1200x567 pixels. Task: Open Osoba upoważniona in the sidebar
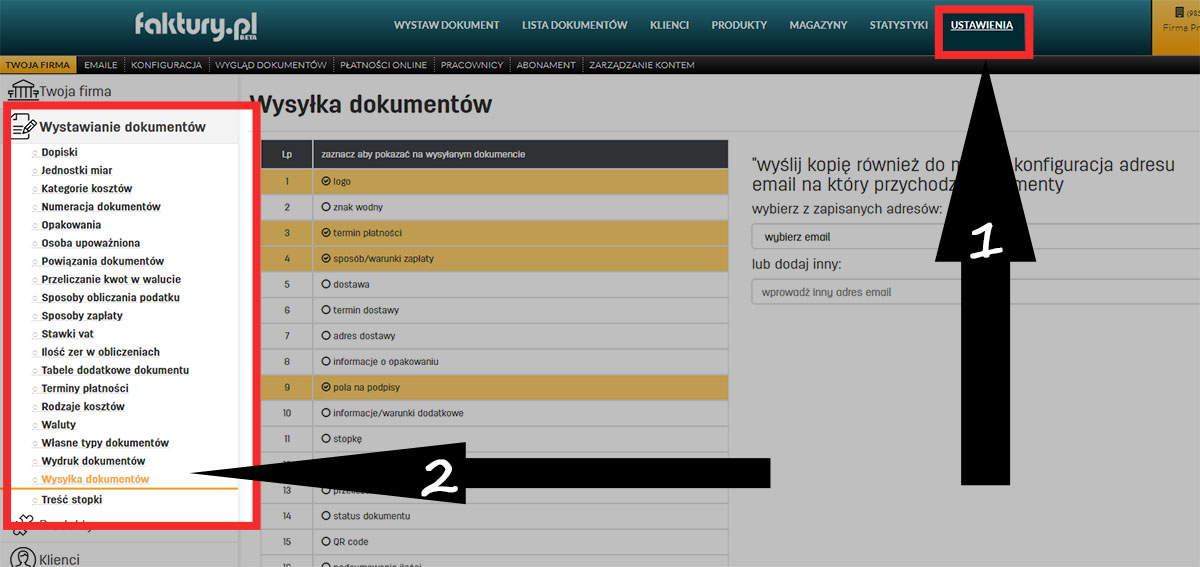click(x=91, y=243)
